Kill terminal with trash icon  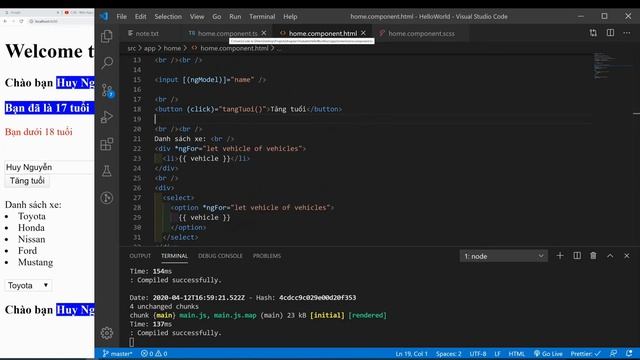pyautogui.click(x=593, y=256)
